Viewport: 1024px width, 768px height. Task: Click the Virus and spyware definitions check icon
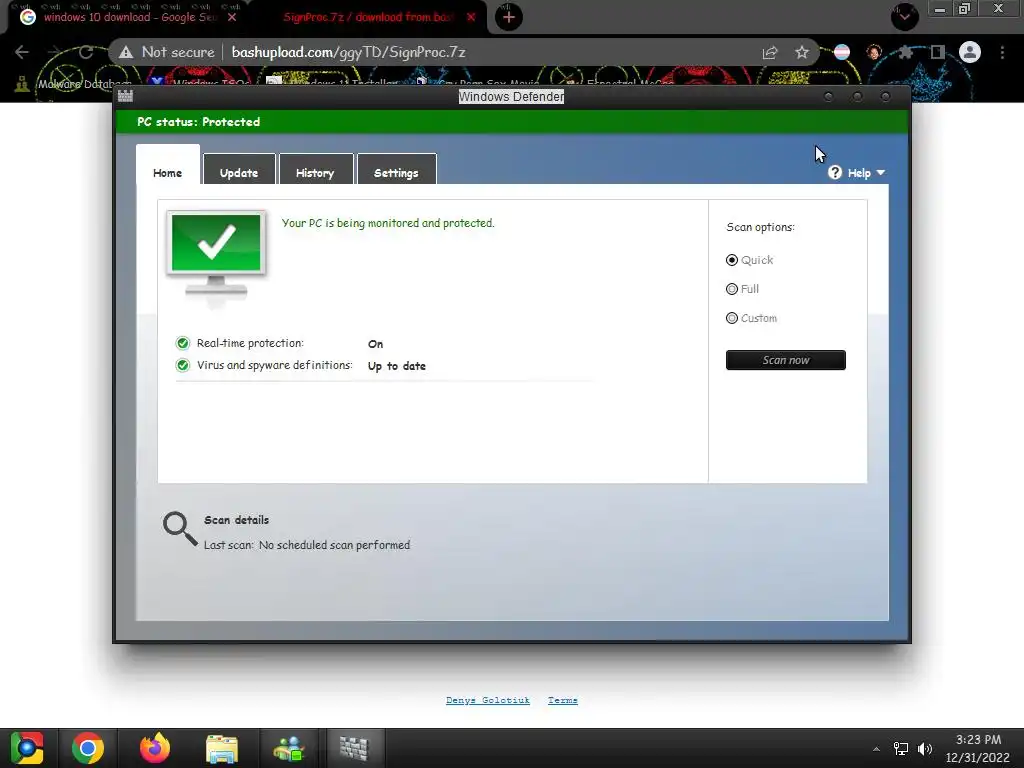183,365
